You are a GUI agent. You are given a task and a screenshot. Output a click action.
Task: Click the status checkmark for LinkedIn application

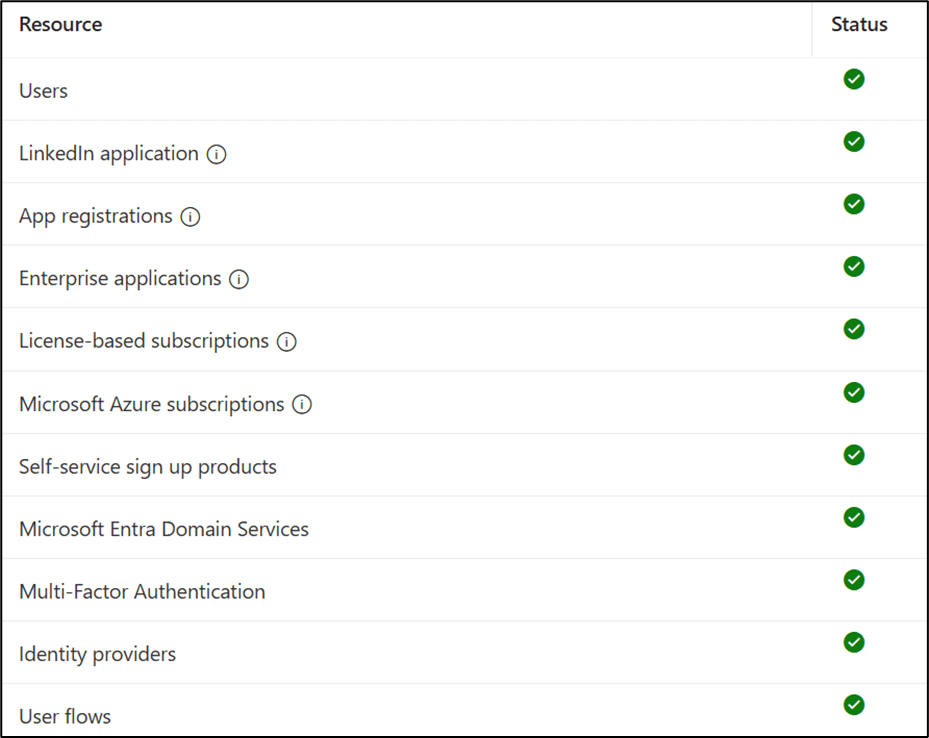pos(853,142)
